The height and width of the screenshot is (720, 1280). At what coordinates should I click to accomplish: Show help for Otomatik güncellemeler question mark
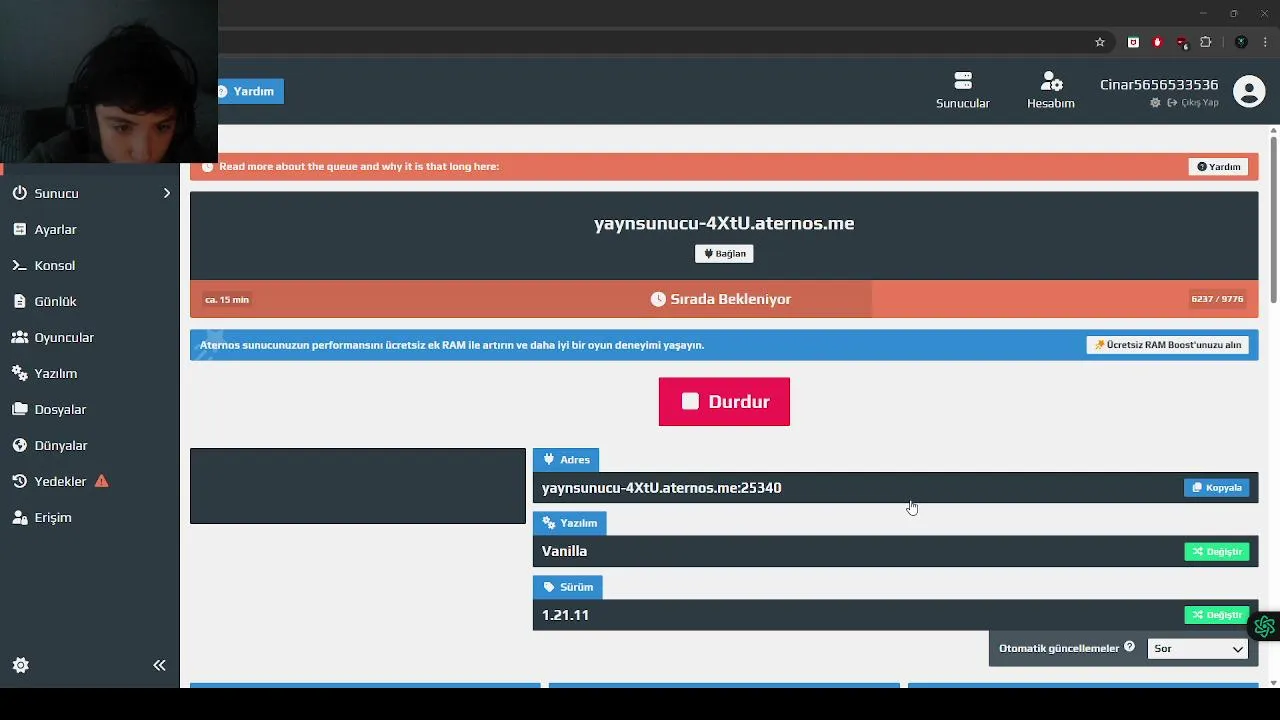point(1129,647)
